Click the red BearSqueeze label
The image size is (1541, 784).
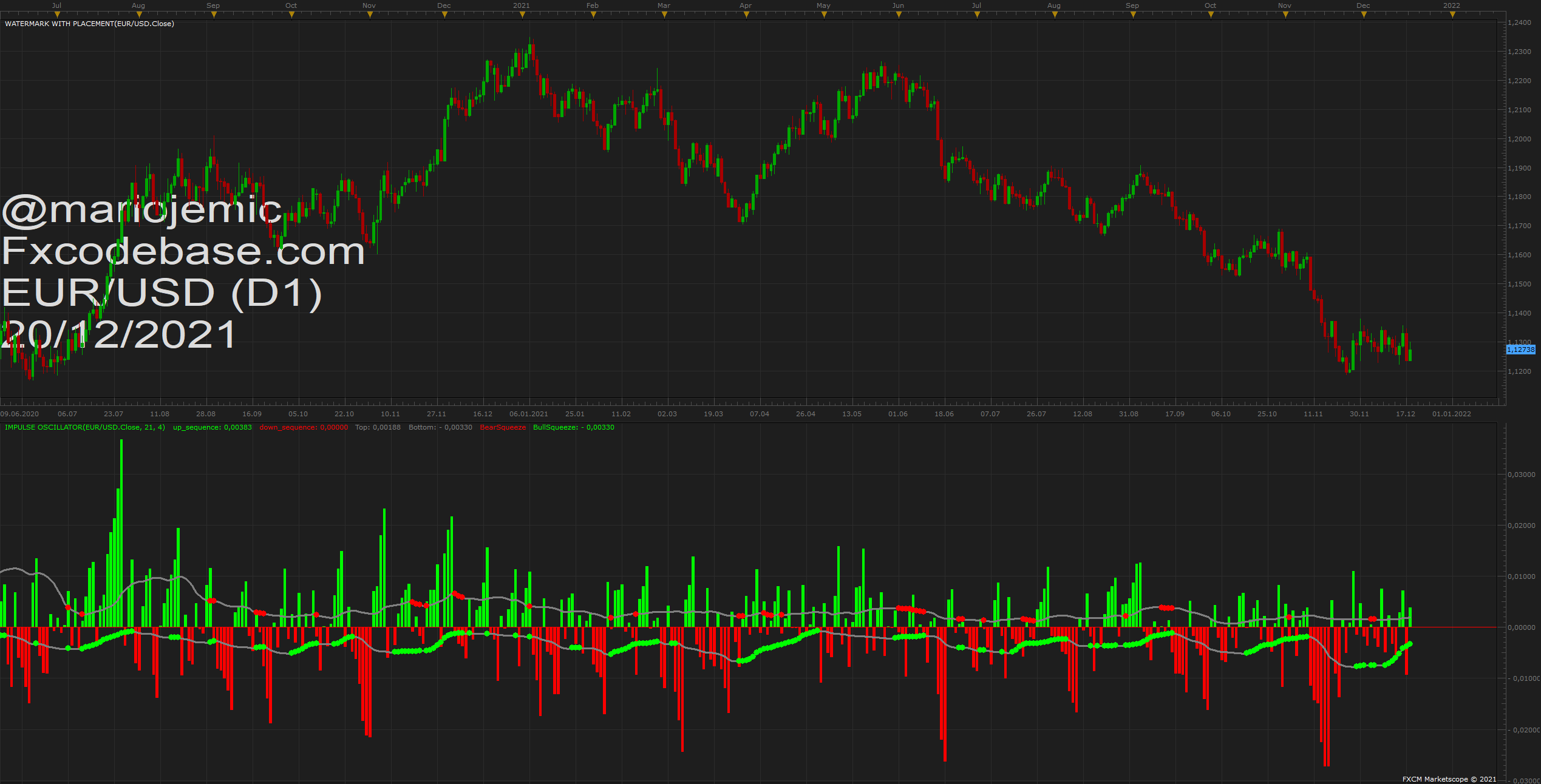pos(503,427)
